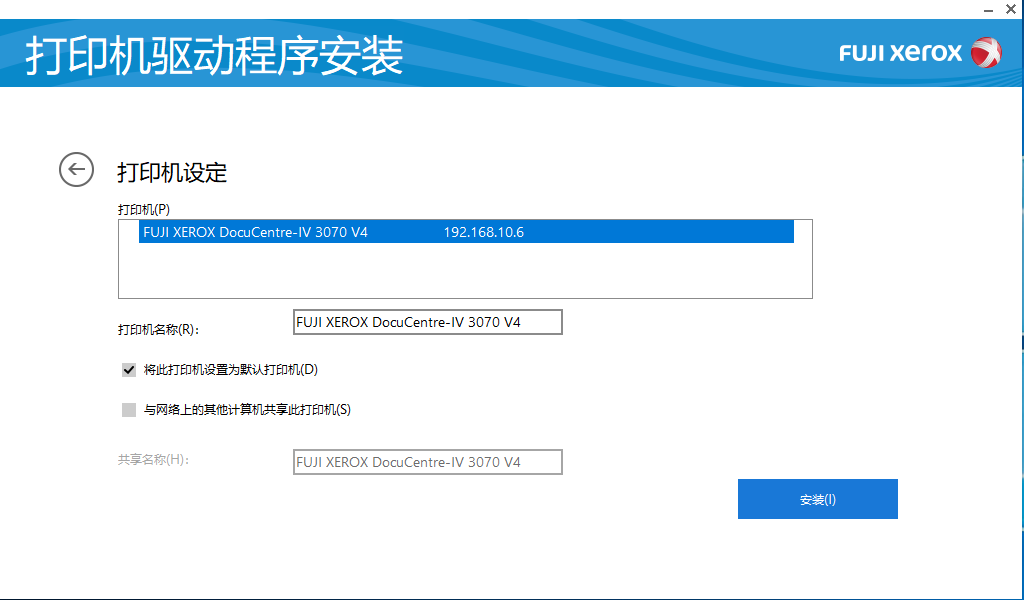Uncheck the 将此打印机设置为默认打印机 checkbox
The image size is (1024, 600).
coord(129,370)
